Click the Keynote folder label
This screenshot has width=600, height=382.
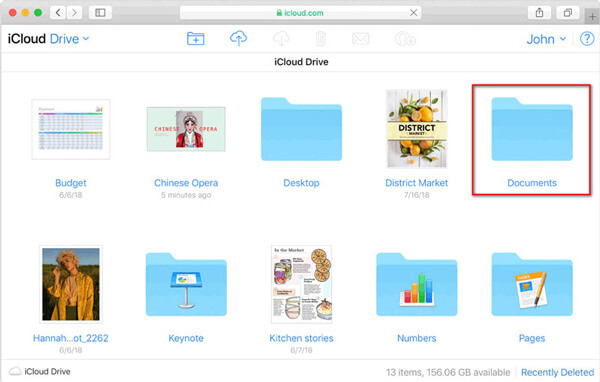pyautogui.click(x=186, y=338)
